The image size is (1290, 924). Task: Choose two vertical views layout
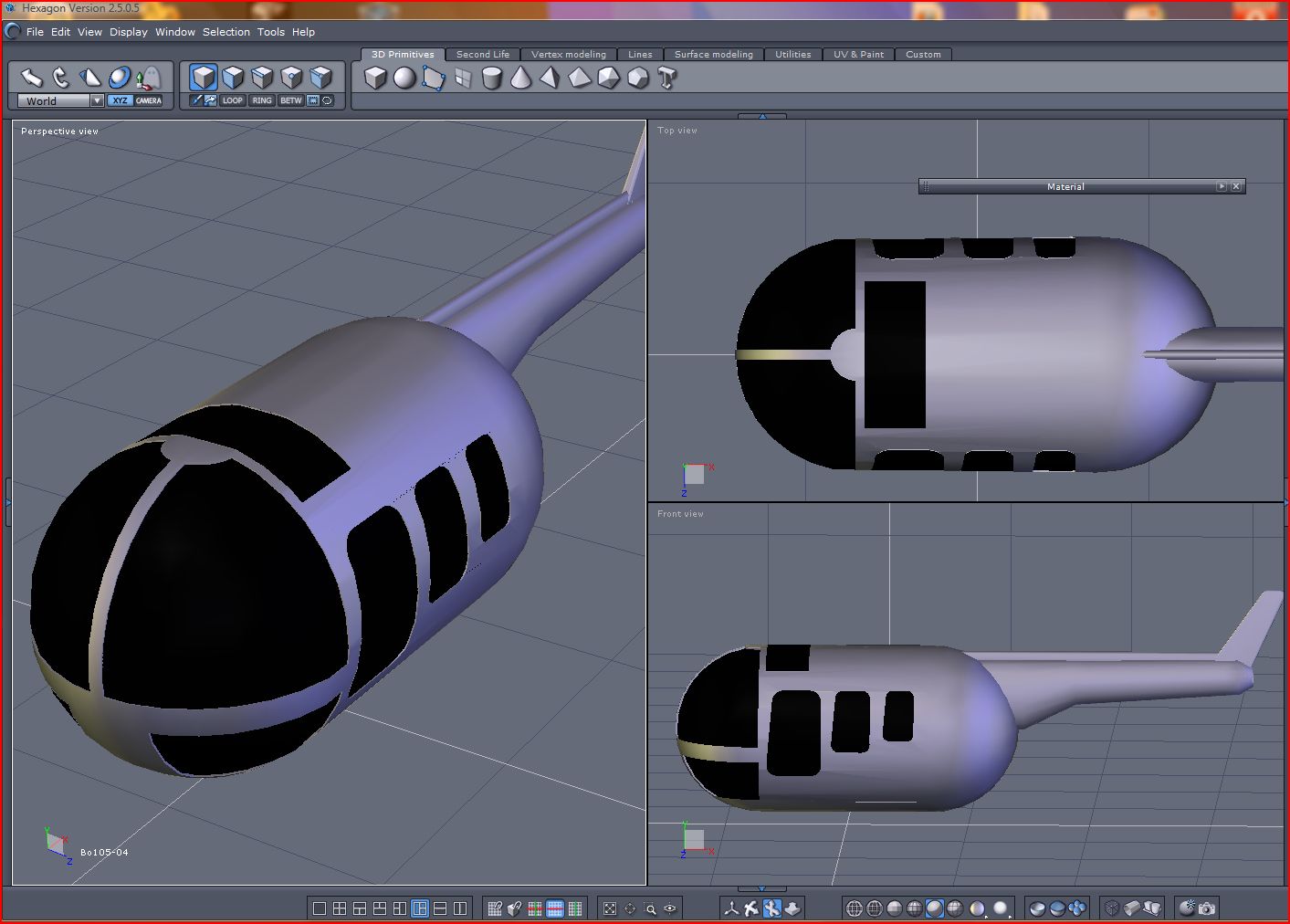tap(460, 908)
